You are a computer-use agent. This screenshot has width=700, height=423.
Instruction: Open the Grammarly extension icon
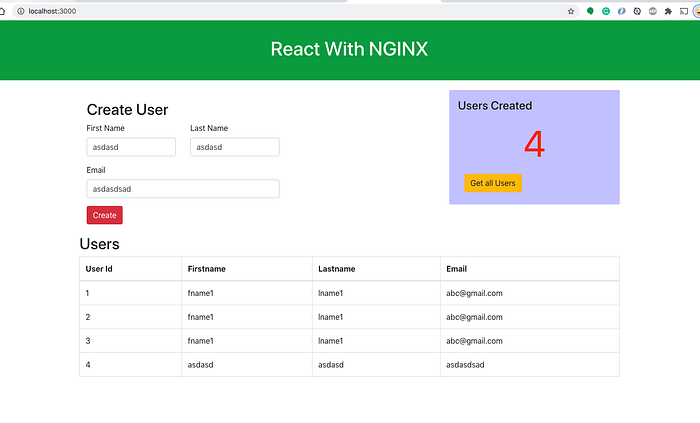606,11
